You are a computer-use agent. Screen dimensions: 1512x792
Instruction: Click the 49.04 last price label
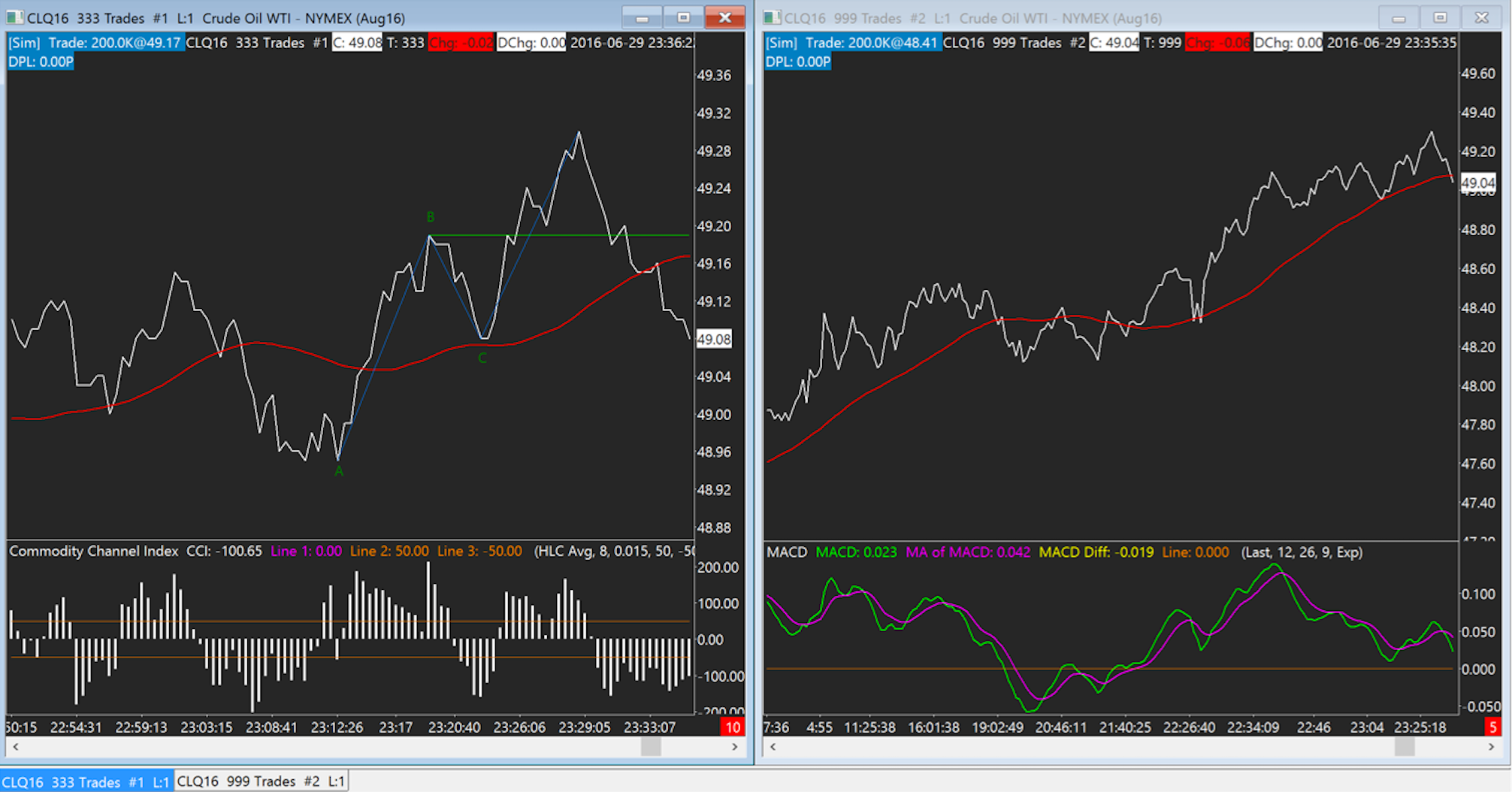1478,183
